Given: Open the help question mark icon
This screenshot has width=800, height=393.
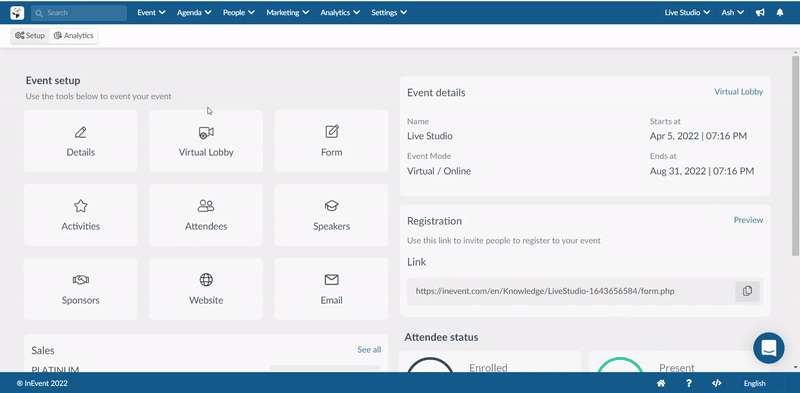Looking at the screenshot, I should click(689, 383).
